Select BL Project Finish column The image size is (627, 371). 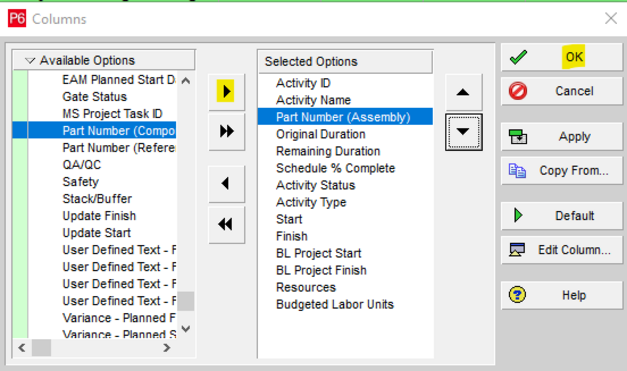coord(321,270)
